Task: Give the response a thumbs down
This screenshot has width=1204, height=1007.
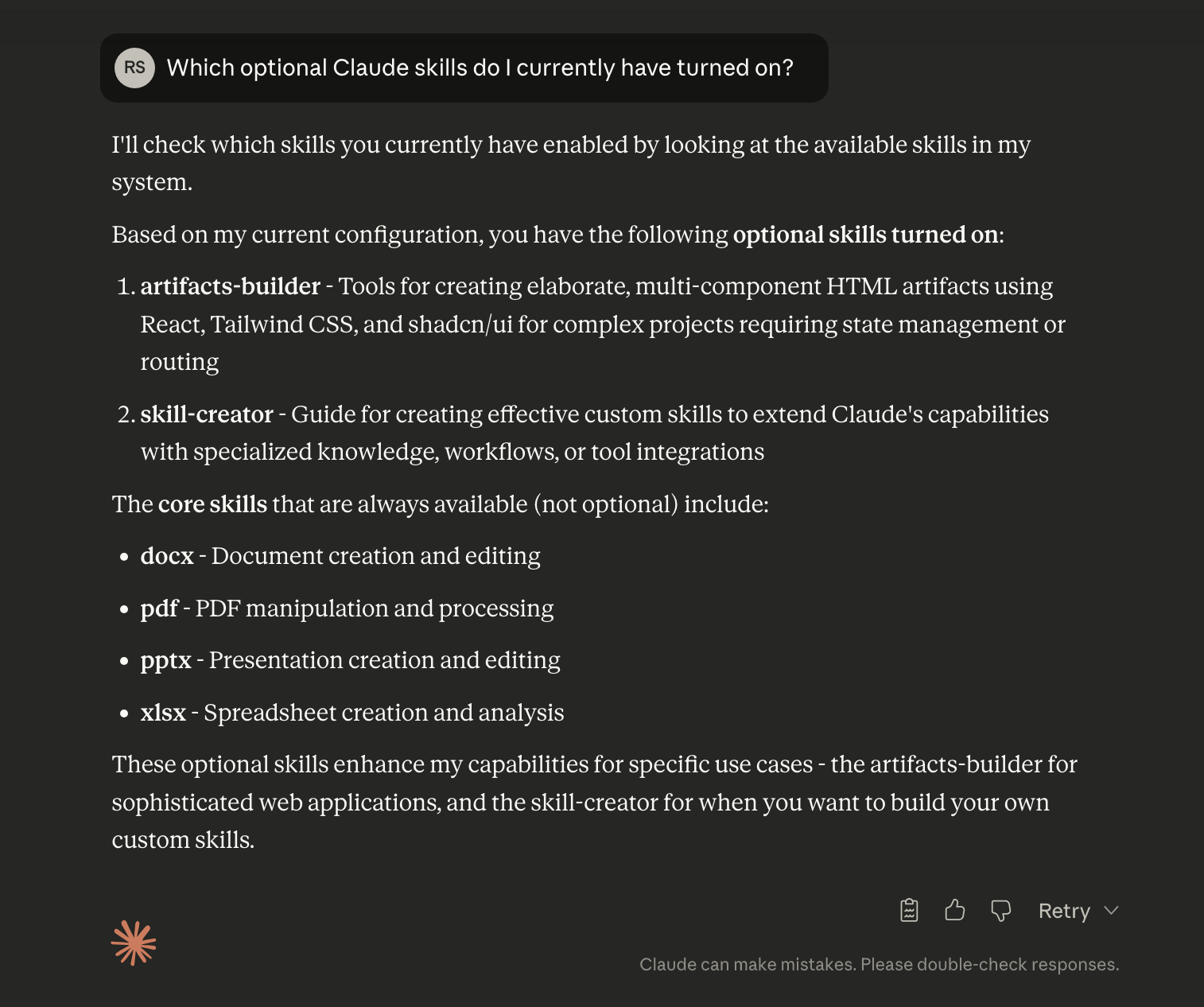Action: (x=1000, y=911)
